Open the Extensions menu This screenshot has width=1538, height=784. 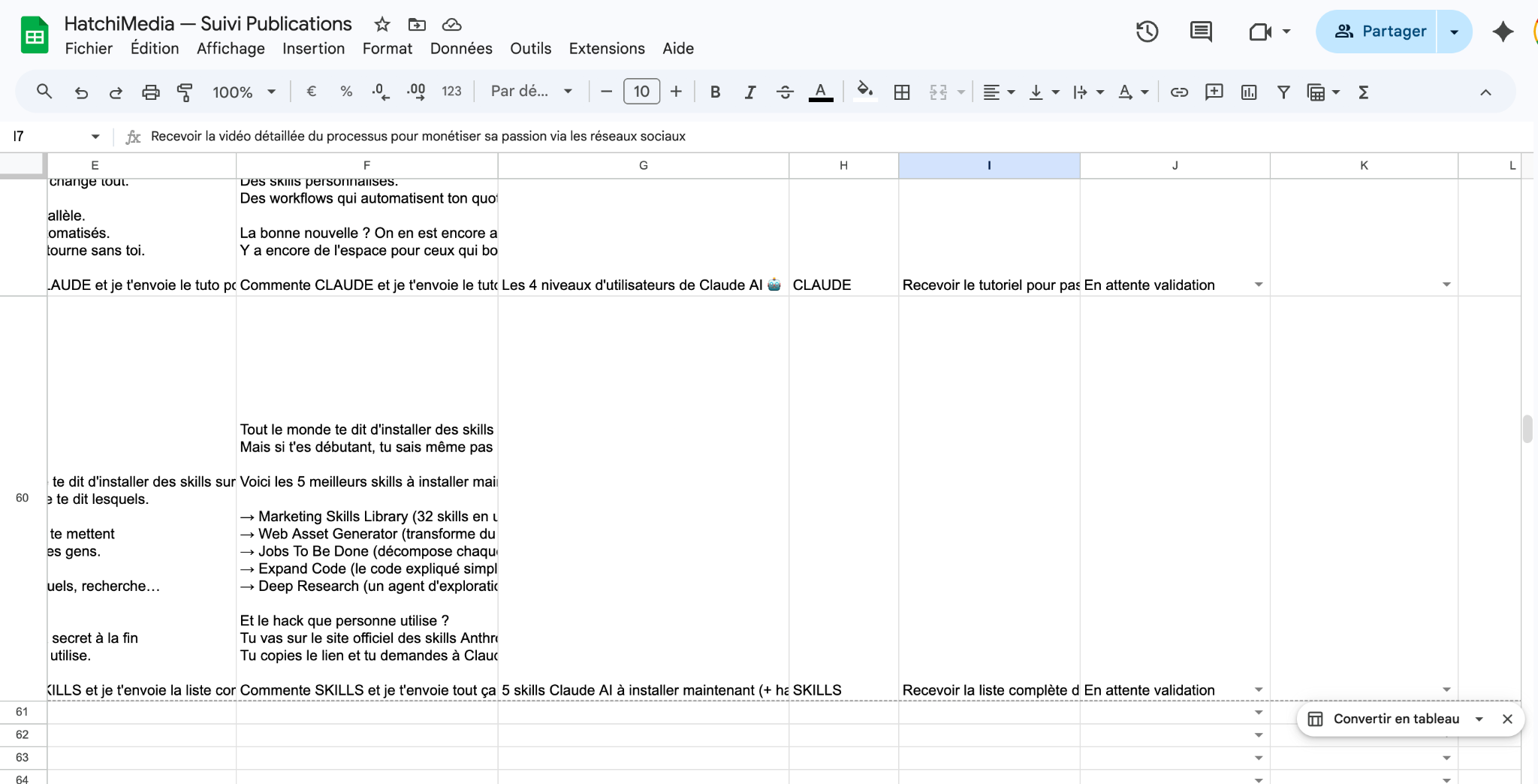(607, 48)
